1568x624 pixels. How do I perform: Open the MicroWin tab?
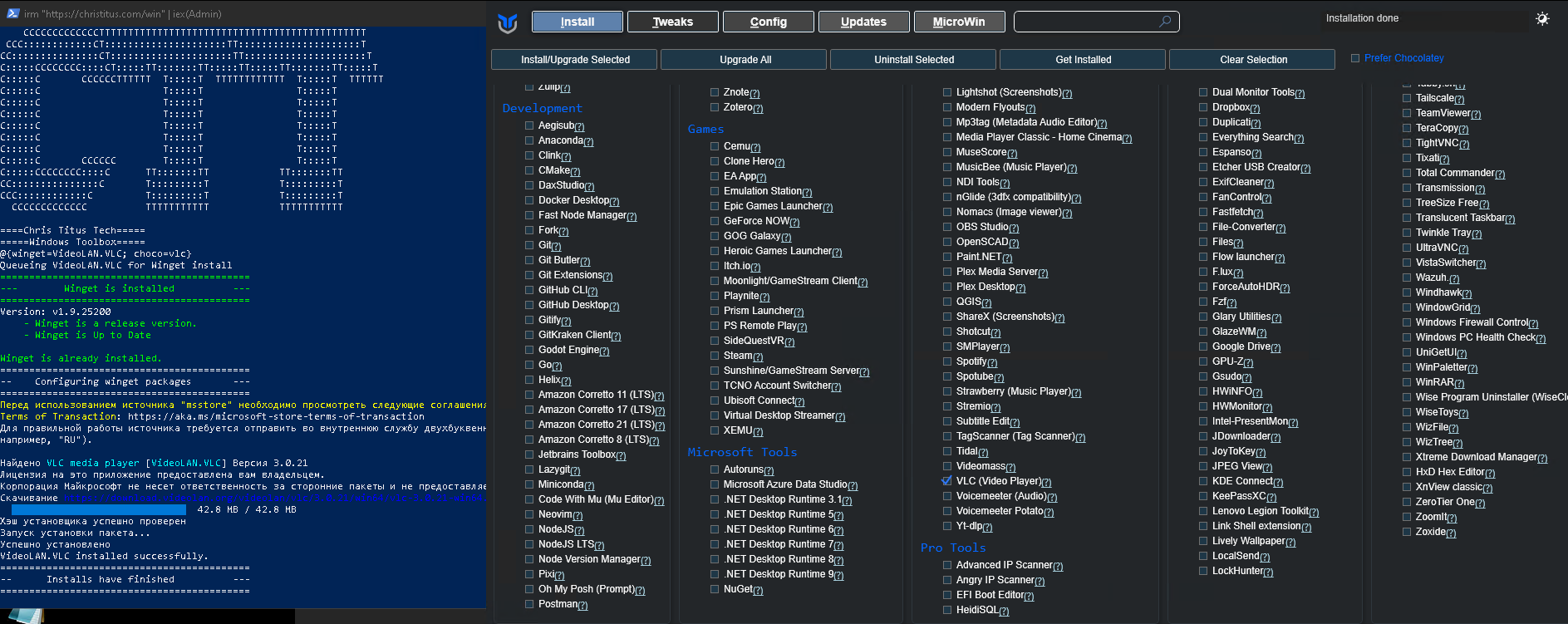pyautogui.click(x=959, y=22)
